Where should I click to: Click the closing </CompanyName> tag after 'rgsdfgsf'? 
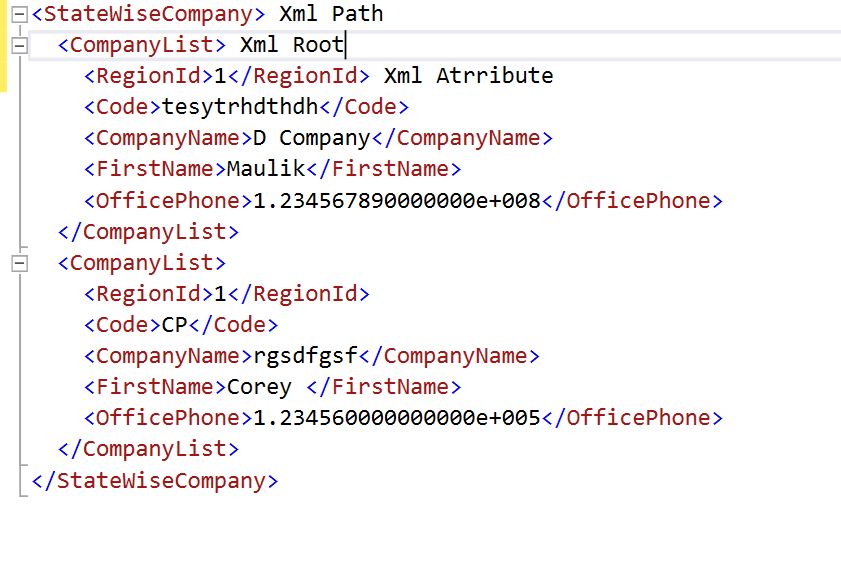click(x=449, y=356)
